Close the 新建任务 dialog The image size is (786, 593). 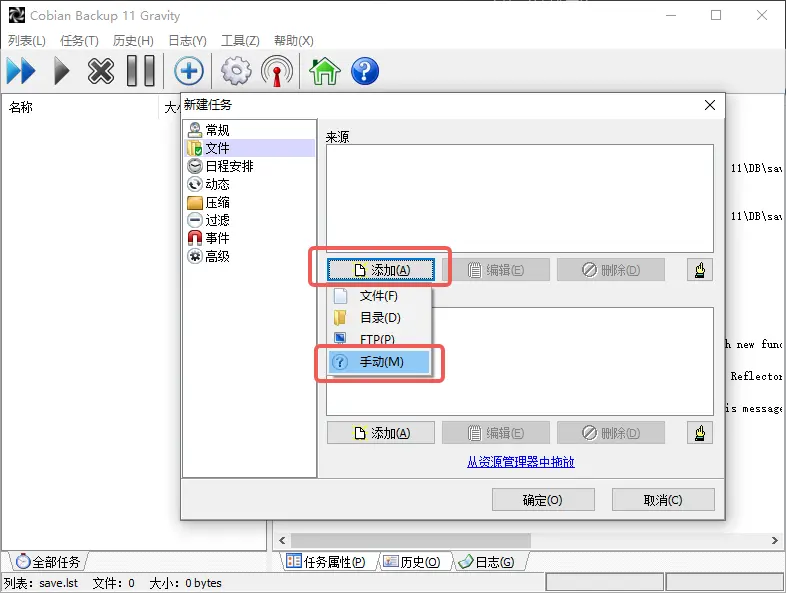pos(710,105)
